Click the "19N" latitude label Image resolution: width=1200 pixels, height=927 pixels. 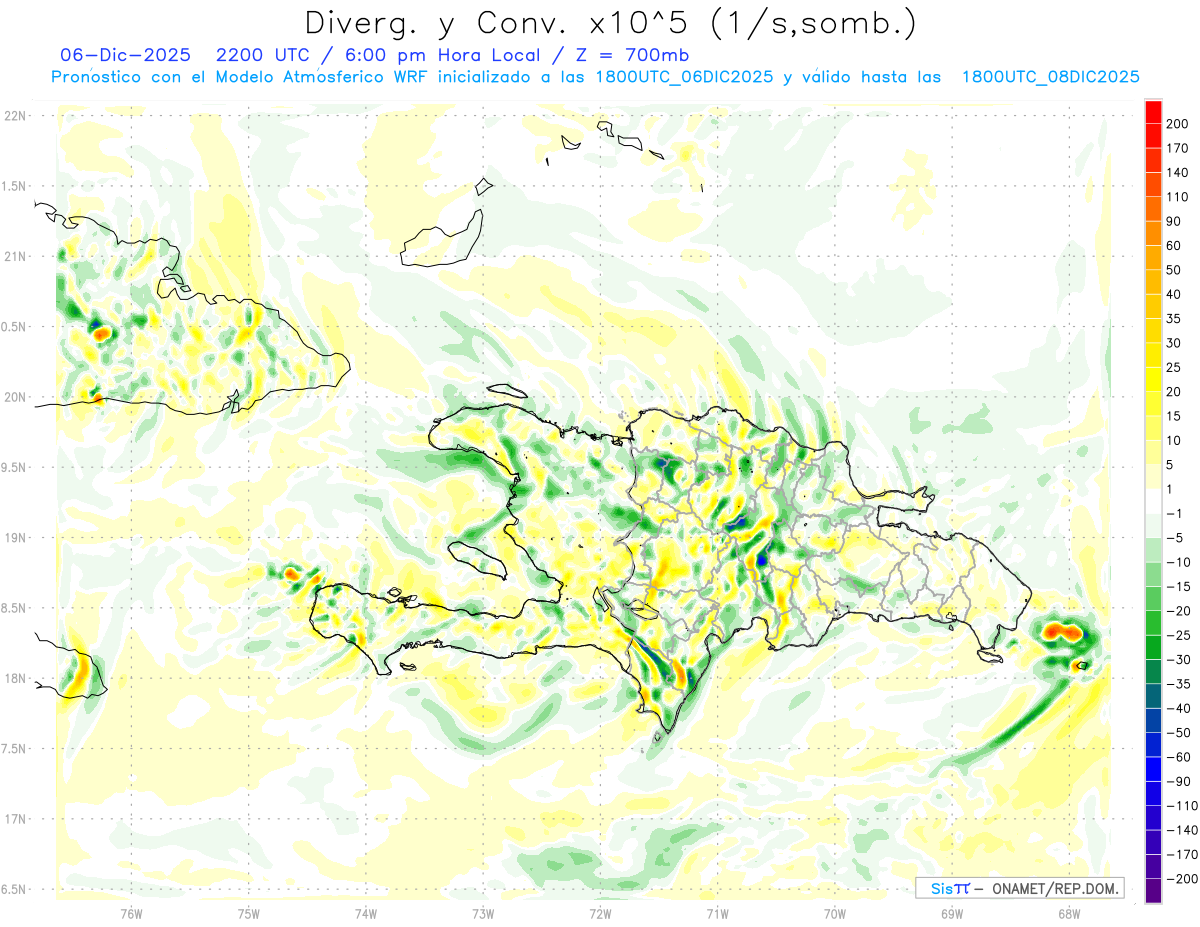pyautogui.click(x=15, y=537)
